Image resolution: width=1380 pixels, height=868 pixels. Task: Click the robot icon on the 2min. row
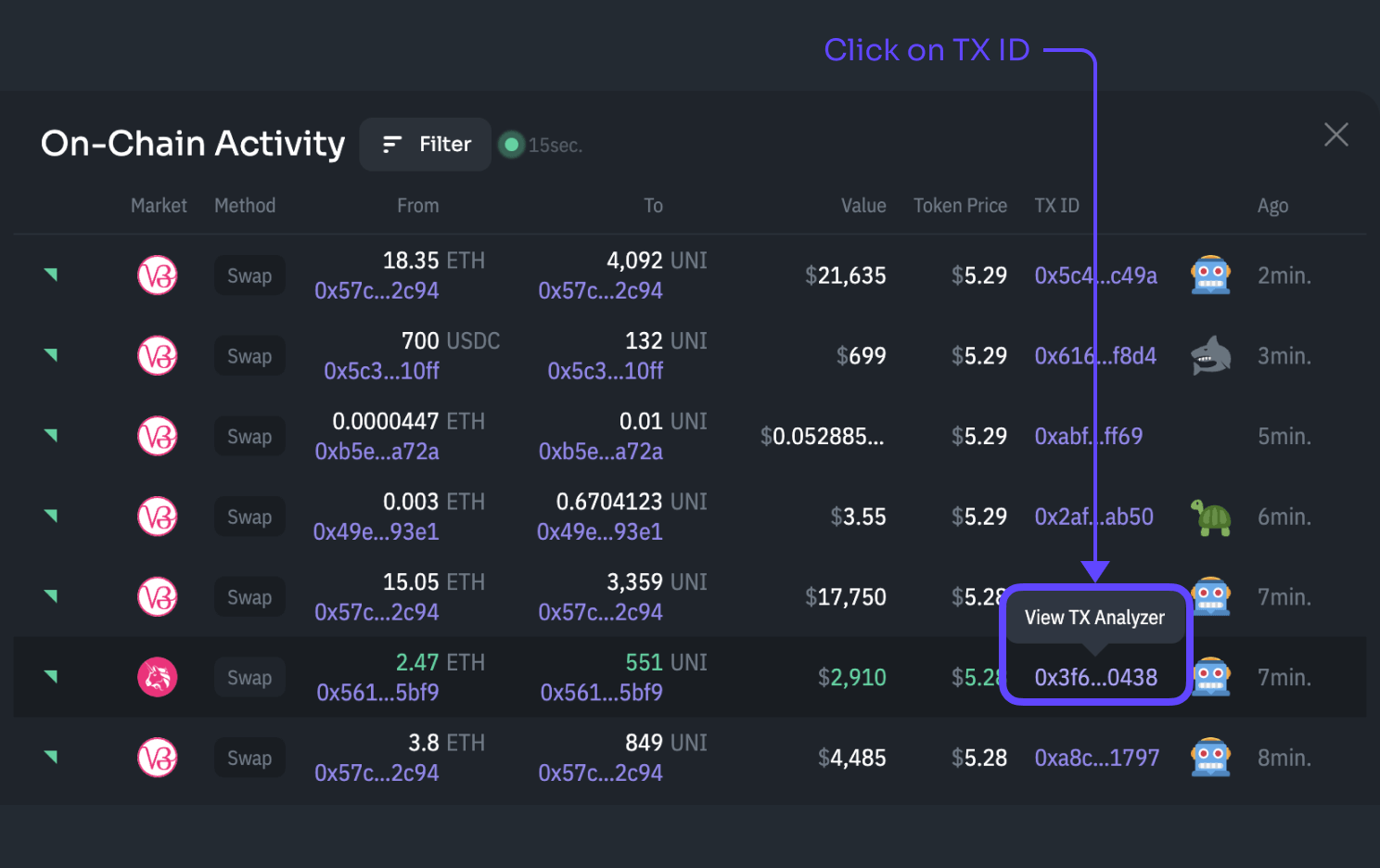pyautogui.click(x=1210, y=275)
